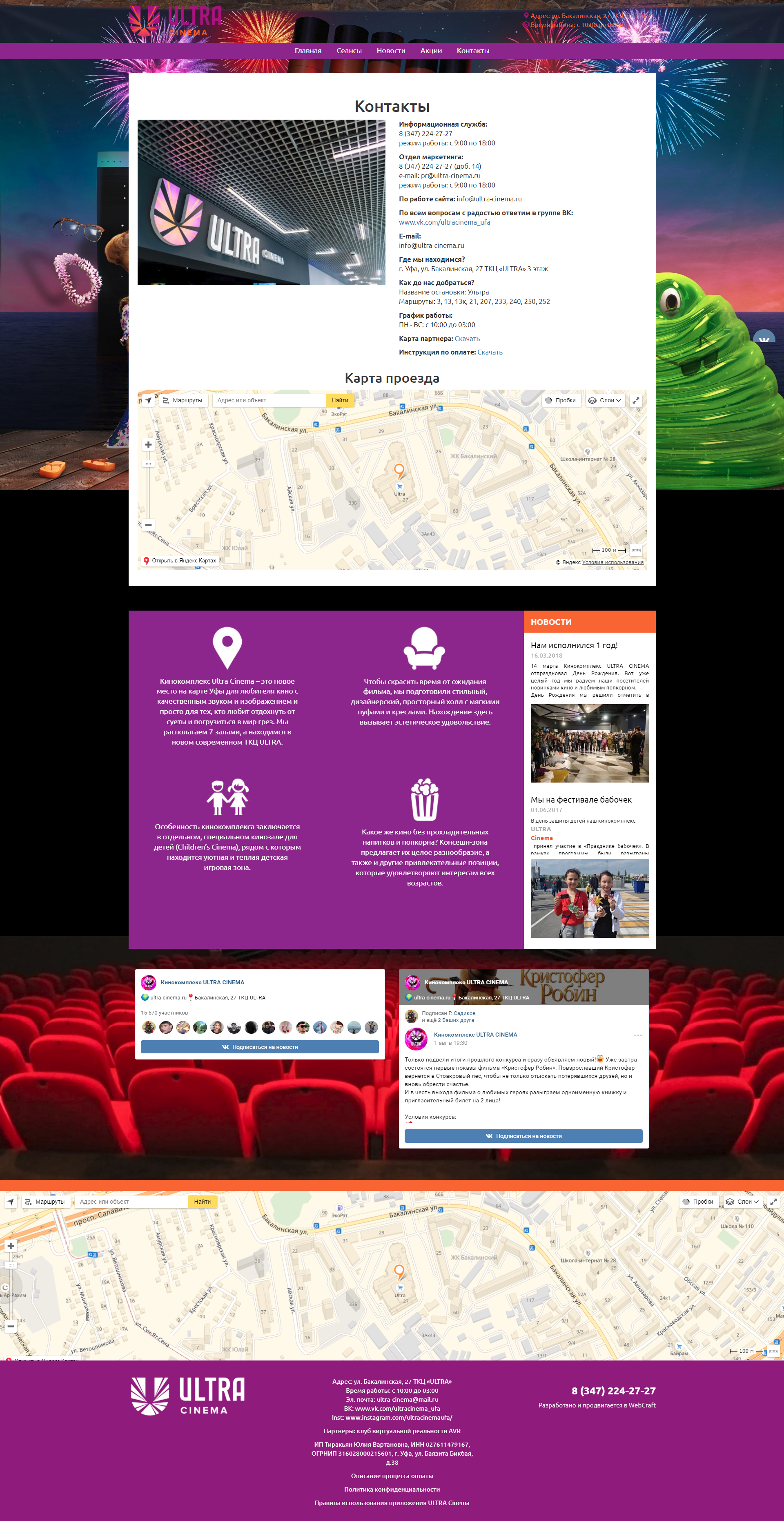Click the popcorn feature icon
784x1521 pixels.
[x=425, y=799]
